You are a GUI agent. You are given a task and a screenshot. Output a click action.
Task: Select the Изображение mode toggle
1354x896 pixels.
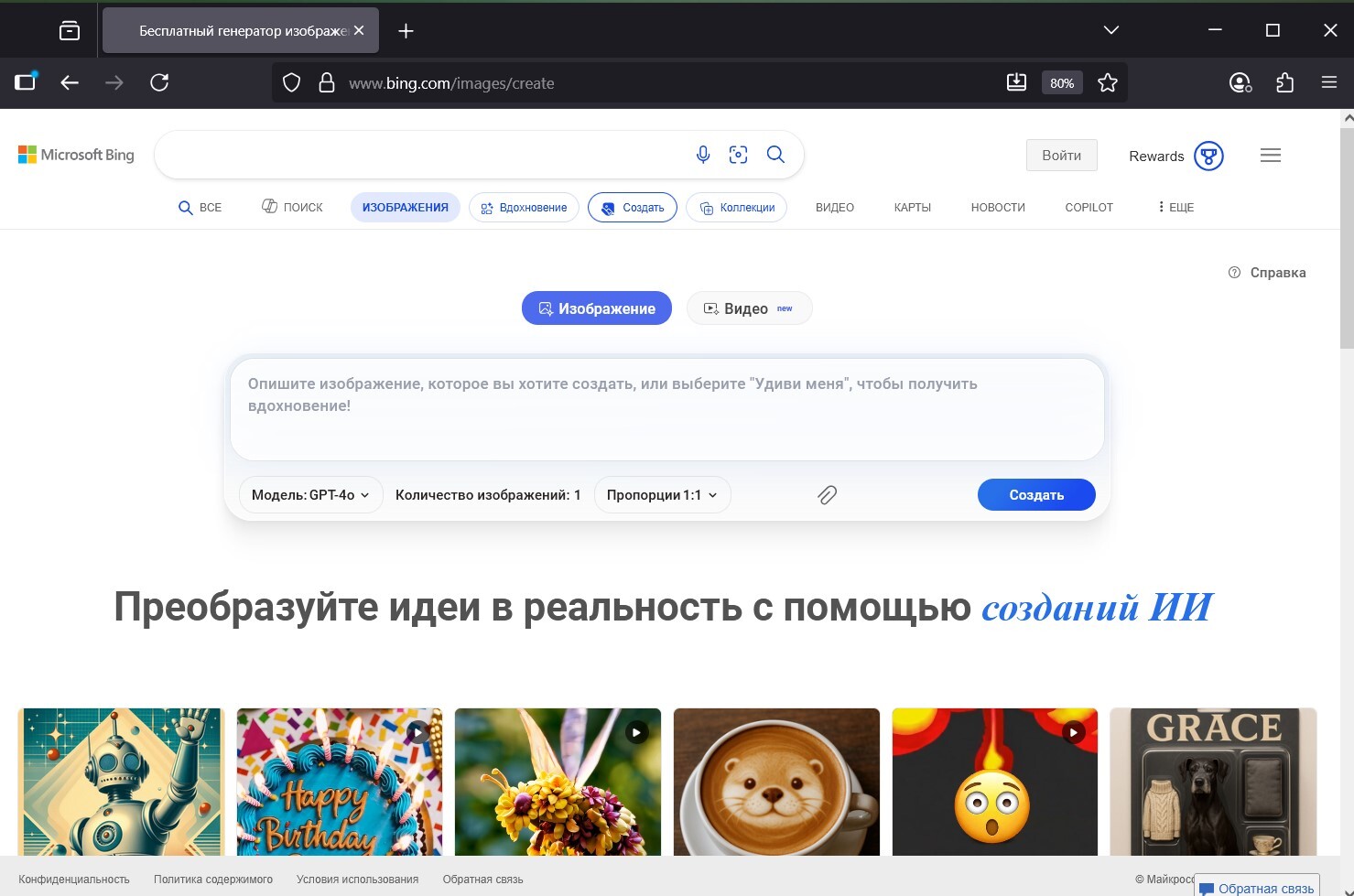click(597, 308)
